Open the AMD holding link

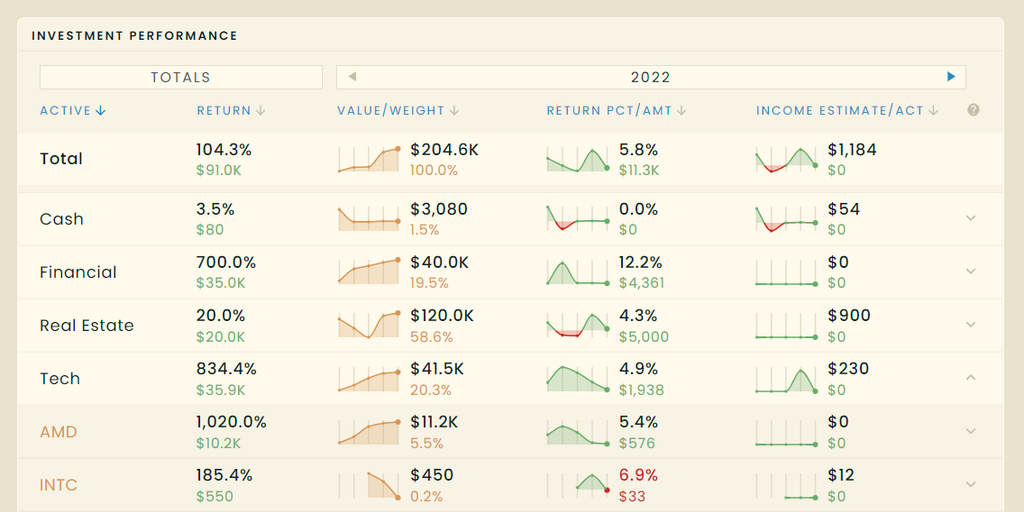click(58, 432)
